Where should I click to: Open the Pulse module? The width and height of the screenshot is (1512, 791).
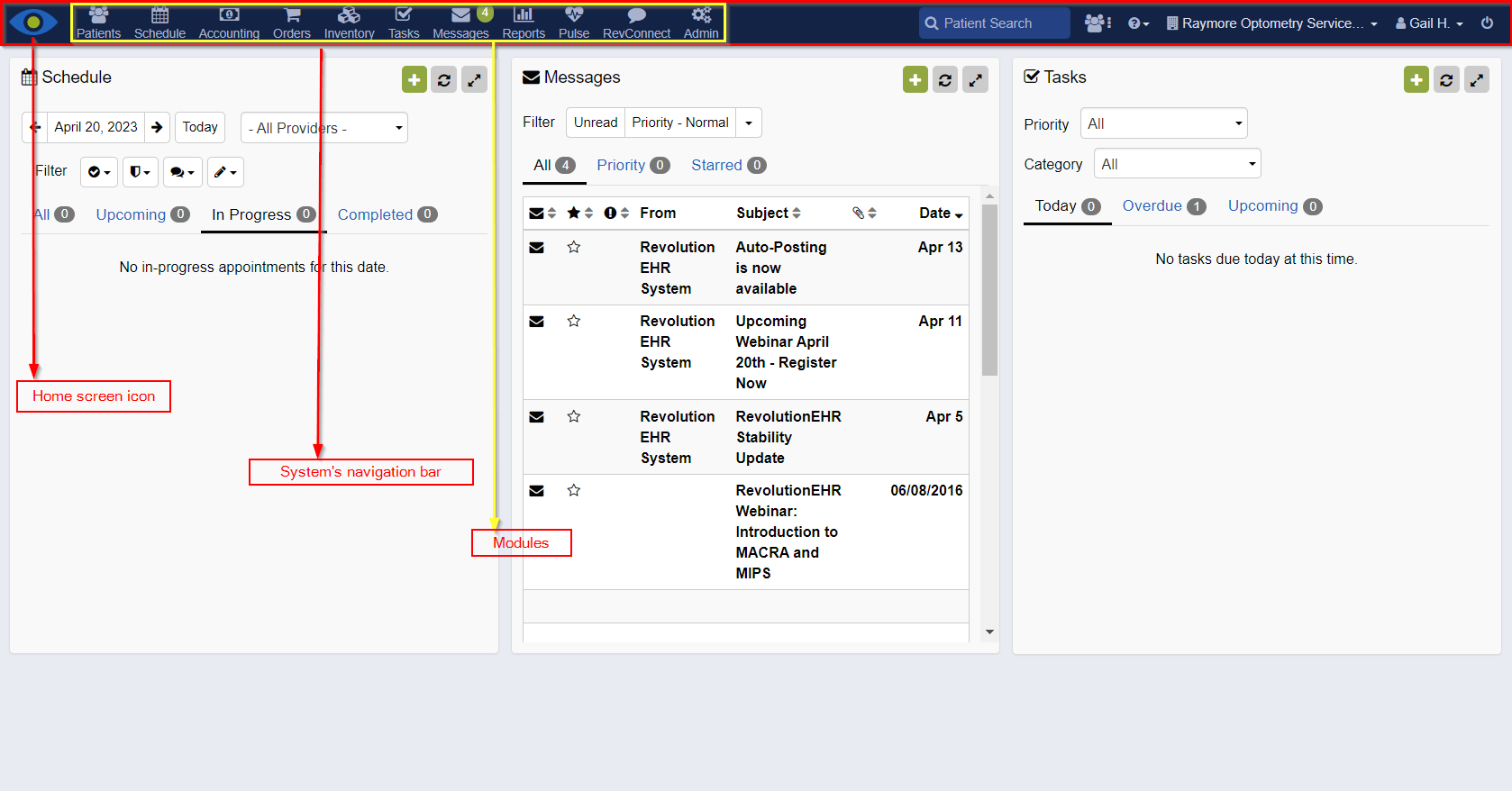click(x=573, y=23)
